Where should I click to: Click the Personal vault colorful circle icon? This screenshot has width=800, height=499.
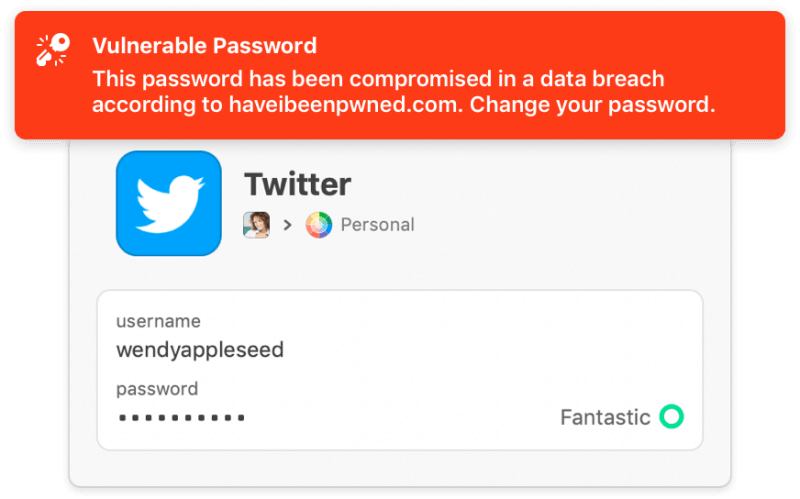coord(318,225)
